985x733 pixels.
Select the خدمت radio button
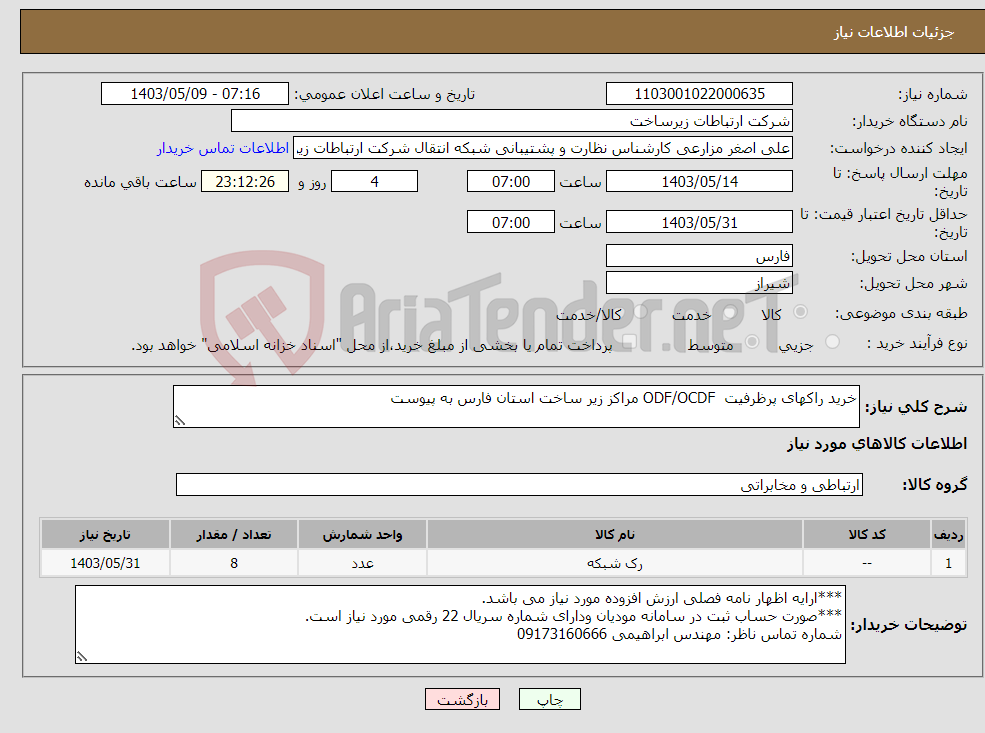tap(731, 312)
